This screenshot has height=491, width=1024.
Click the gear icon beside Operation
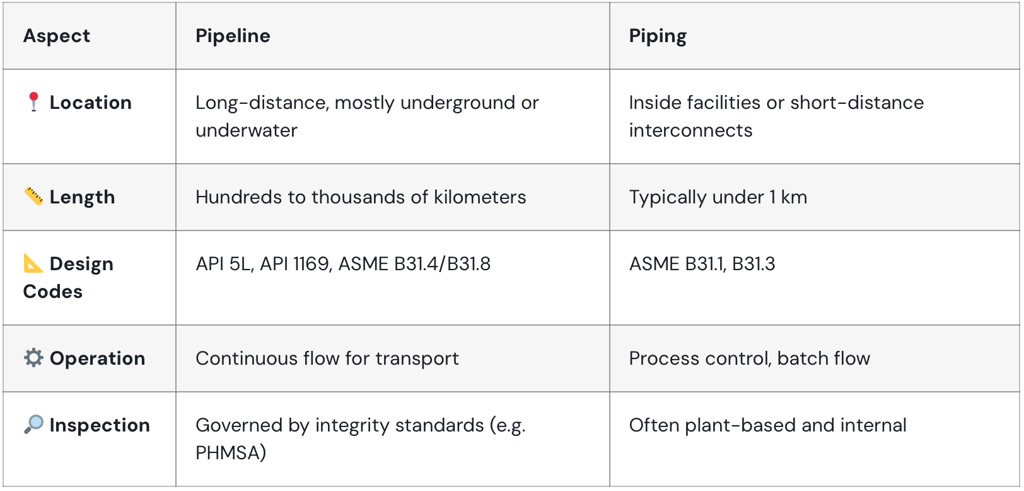[x=33, y=358]
